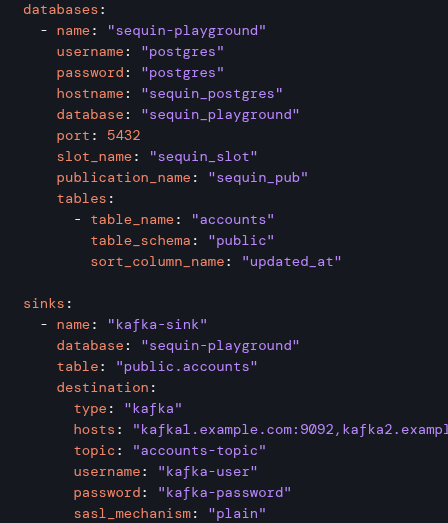The width and height of the screenshot is (448, 523).
Task: Click the "destination:" key
Action: (x=106, y=388)
